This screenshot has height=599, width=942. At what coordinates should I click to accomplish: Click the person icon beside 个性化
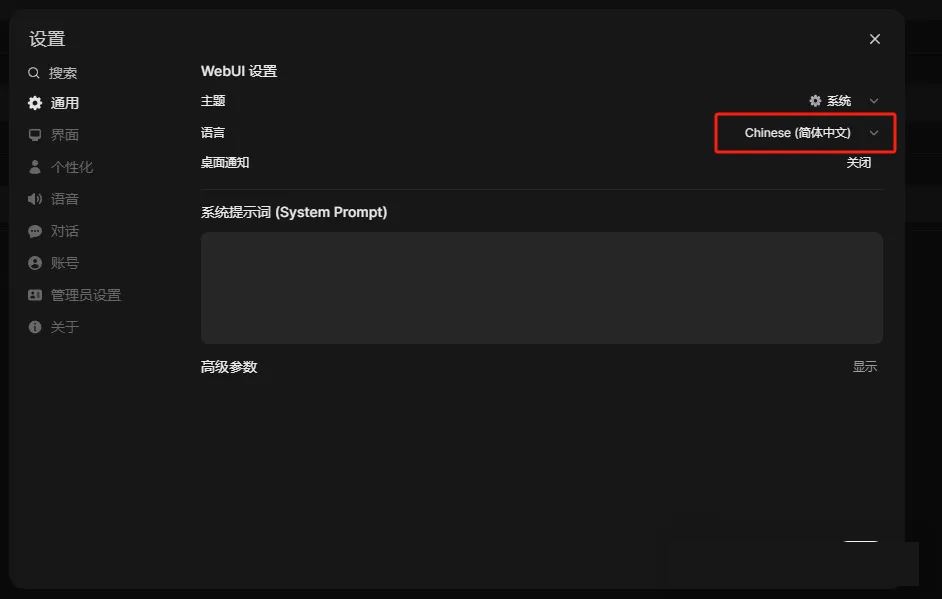click(35, 166)
